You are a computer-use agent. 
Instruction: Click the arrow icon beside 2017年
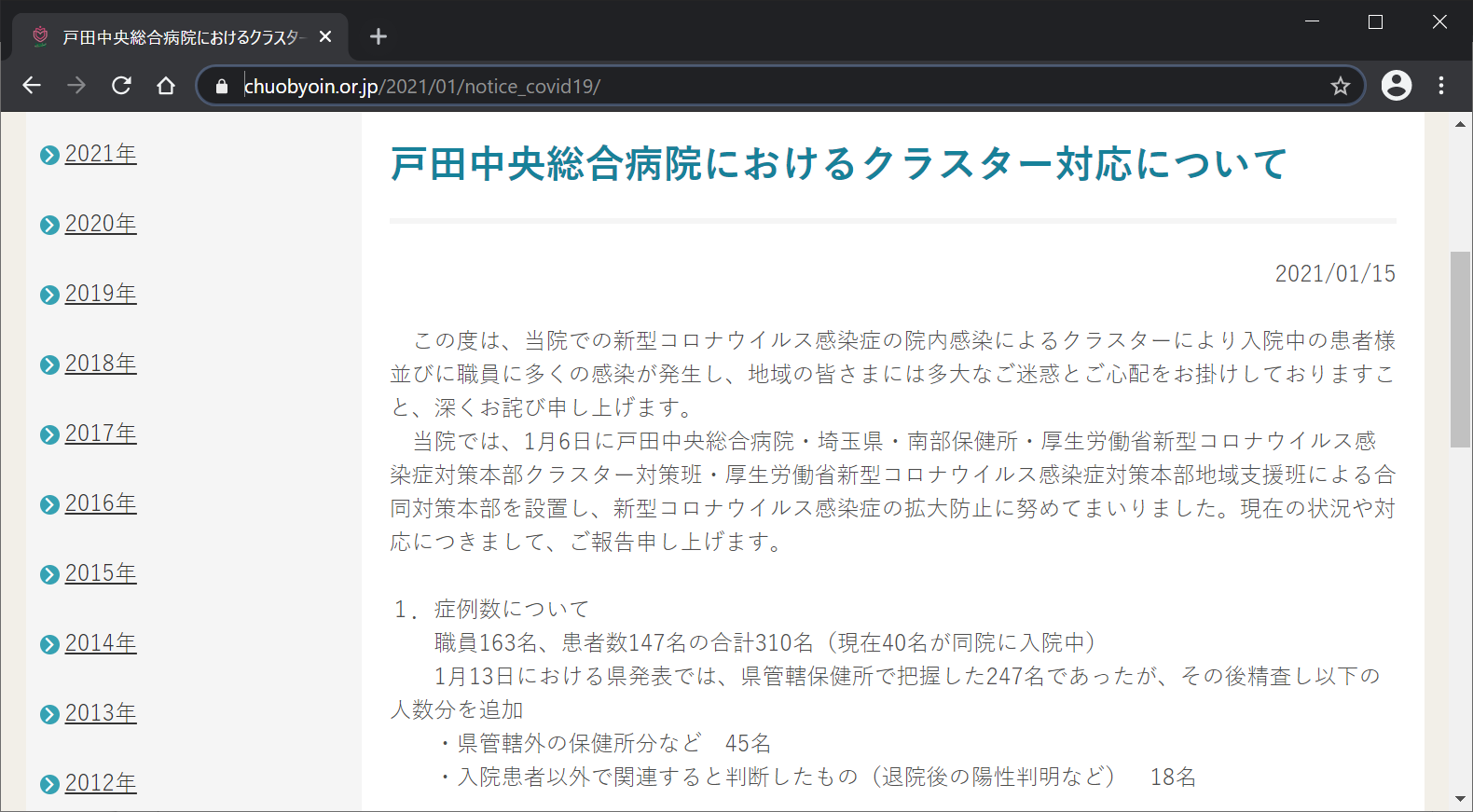click(x=49, y=434)
